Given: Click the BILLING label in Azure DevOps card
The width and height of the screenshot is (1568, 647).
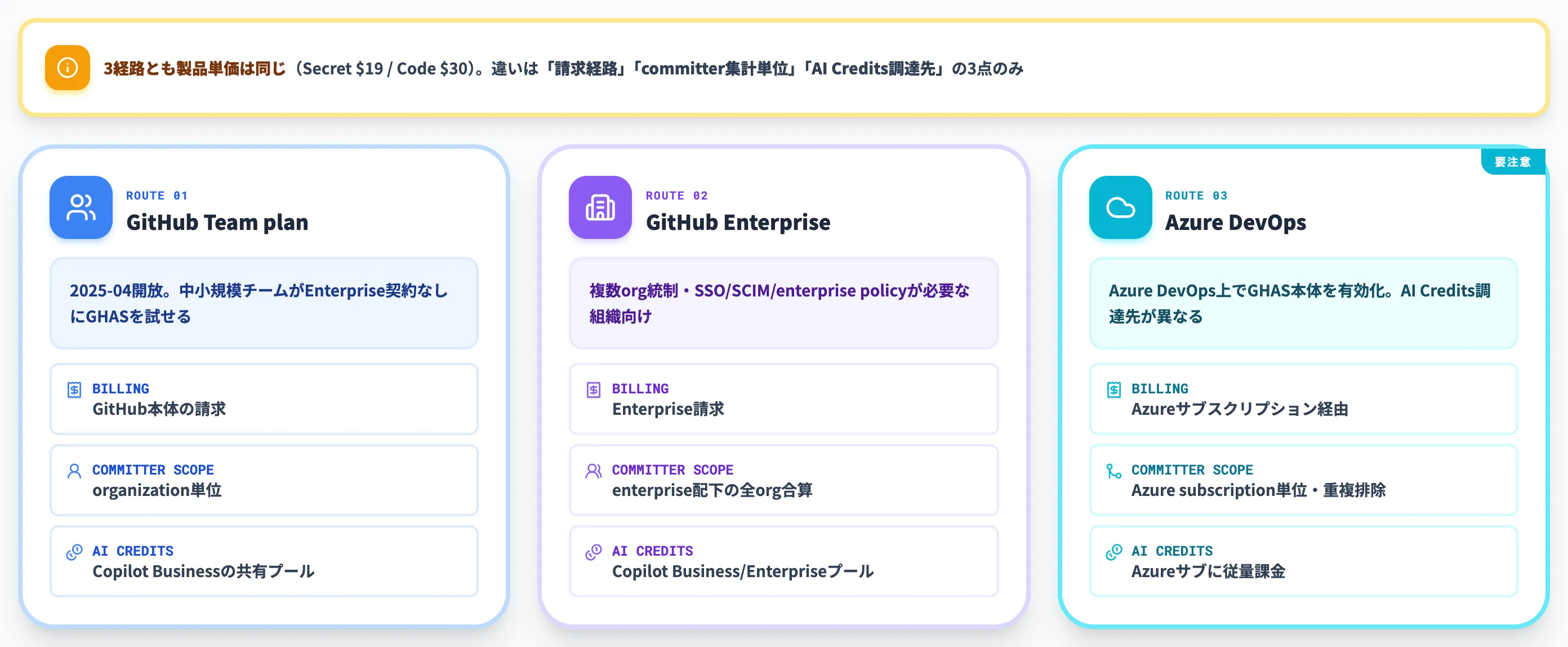Looking at the screenshot, I should (1160, 388).
